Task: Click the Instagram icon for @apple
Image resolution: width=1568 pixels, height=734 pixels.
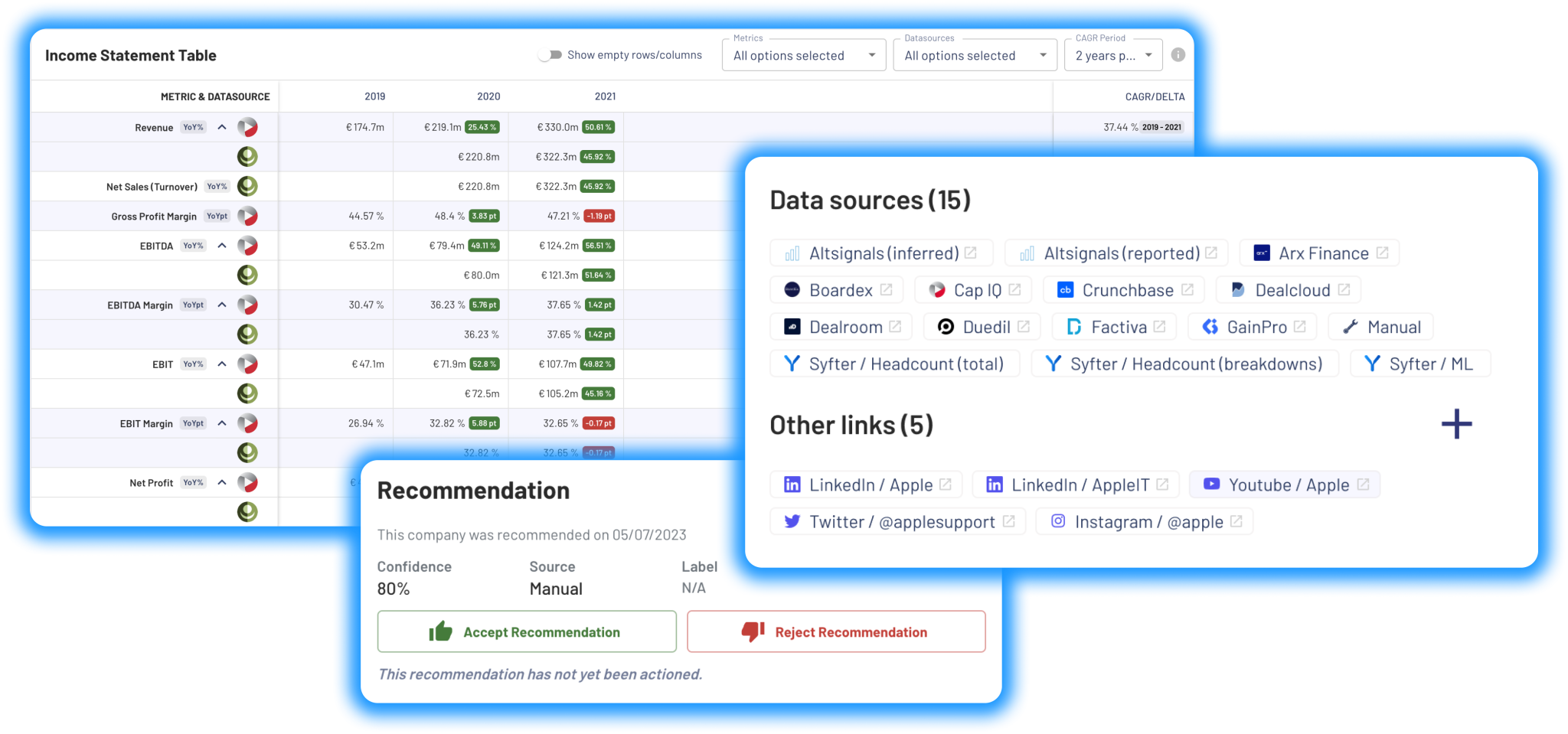Action: pos(1058,521)
